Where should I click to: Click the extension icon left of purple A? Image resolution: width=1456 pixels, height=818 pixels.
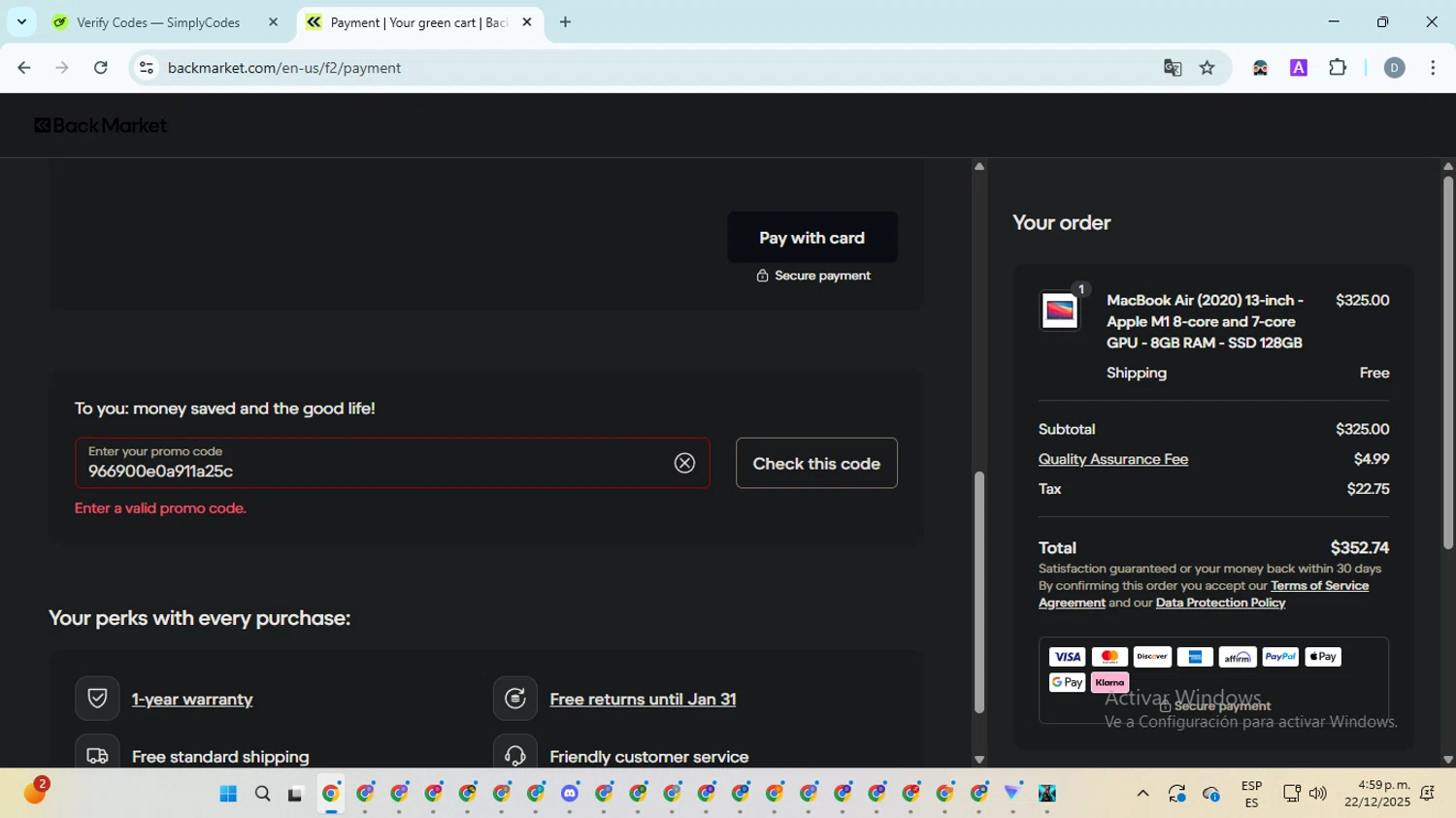pos(1260,68)
